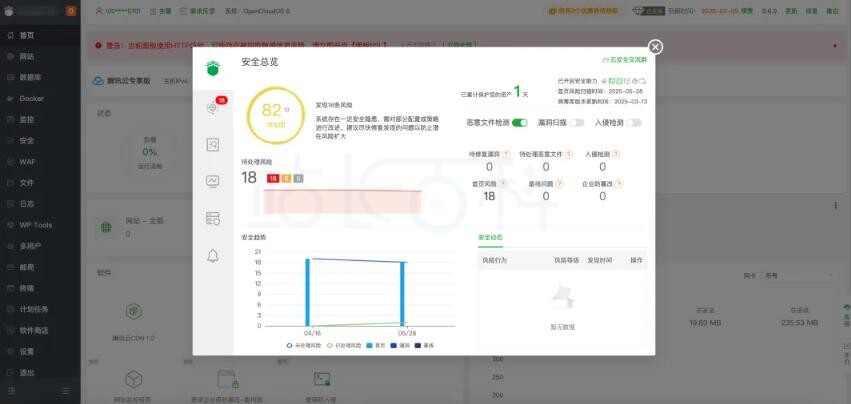The width and height of the screenshot is (851, 404).
Task: Click the 更新 link in top bar
Action: [x=791, y=11]
